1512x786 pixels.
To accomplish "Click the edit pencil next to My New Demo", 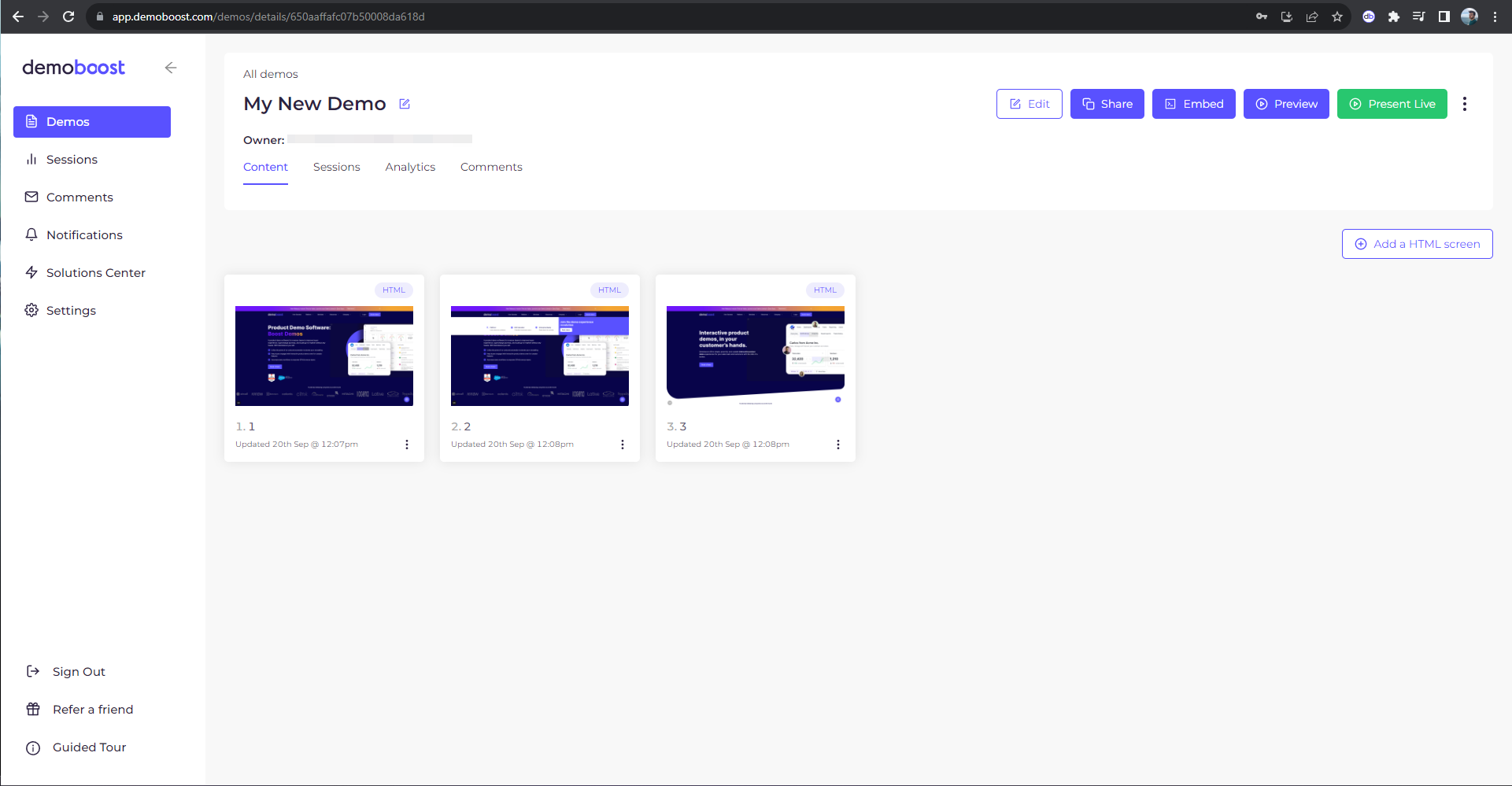I will (x=405, y=103).
